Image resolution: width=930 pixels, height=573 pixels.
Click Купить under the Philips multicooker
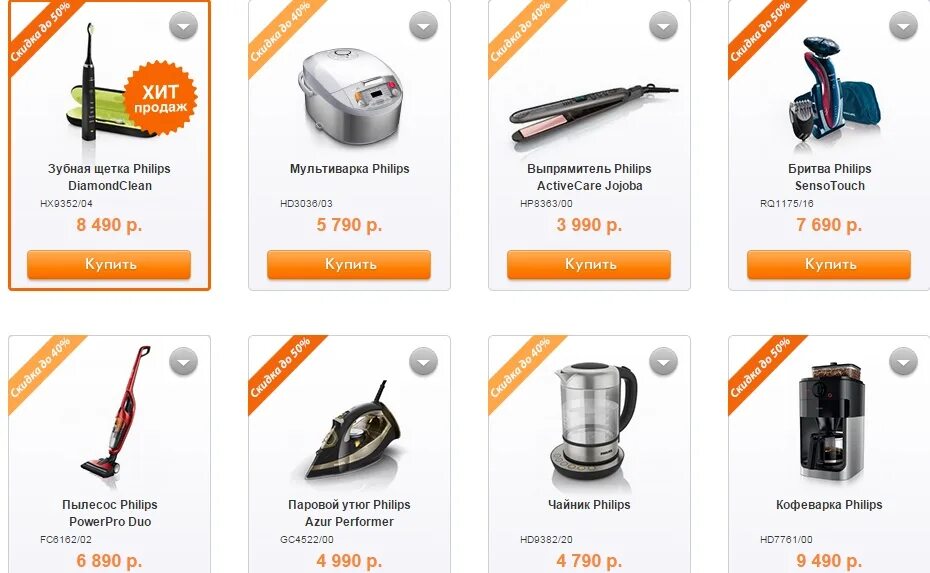point(349,265)
